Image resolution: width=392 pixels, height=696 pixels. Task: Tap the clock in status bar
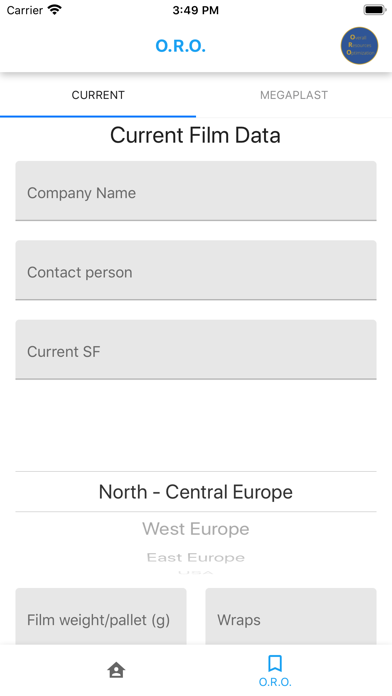(x=195, y=10)
